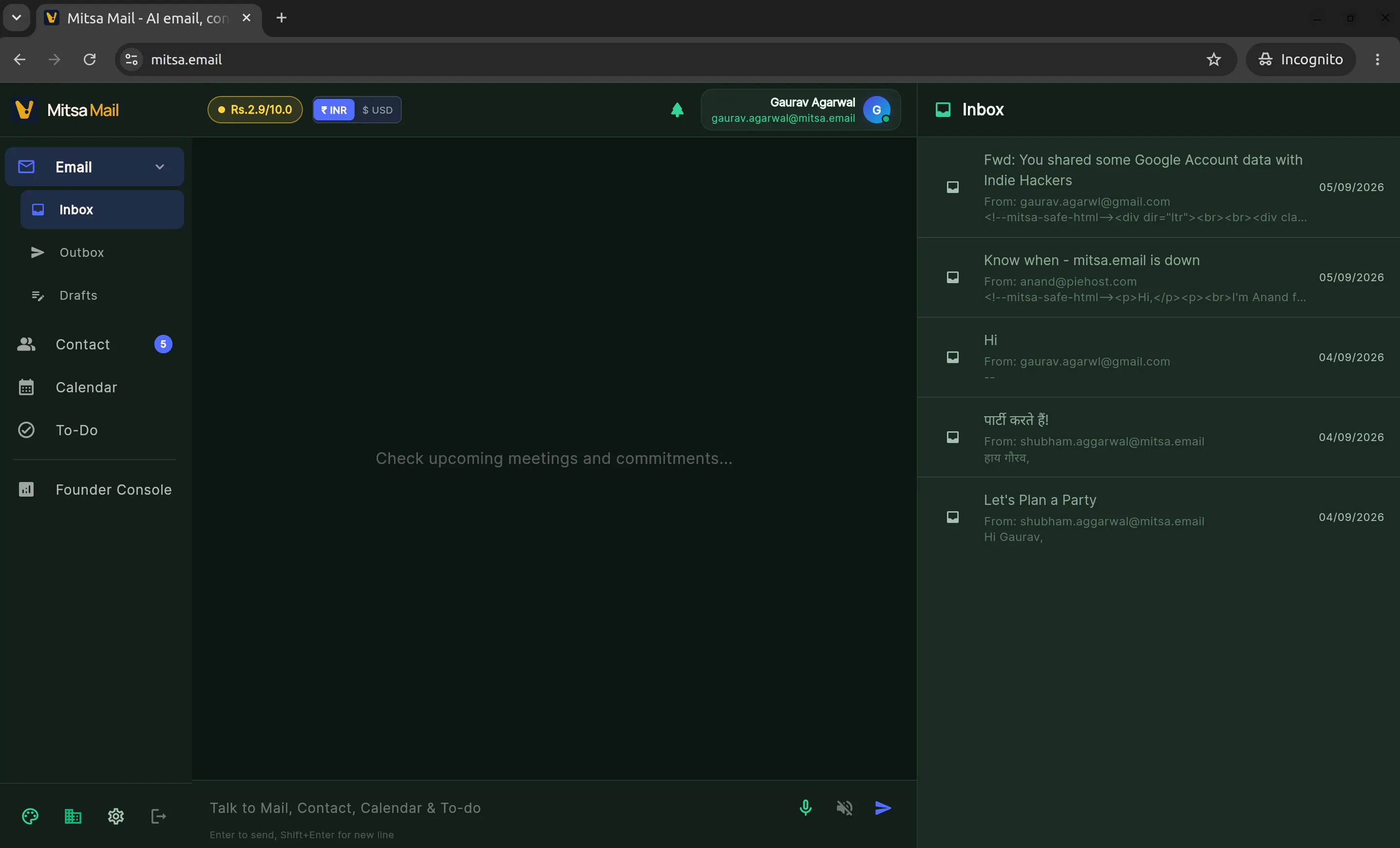The width and height of the screenshot is (1400, 848).
Task: Click the Contact count badge showing 5
Action: coord(163,345)
